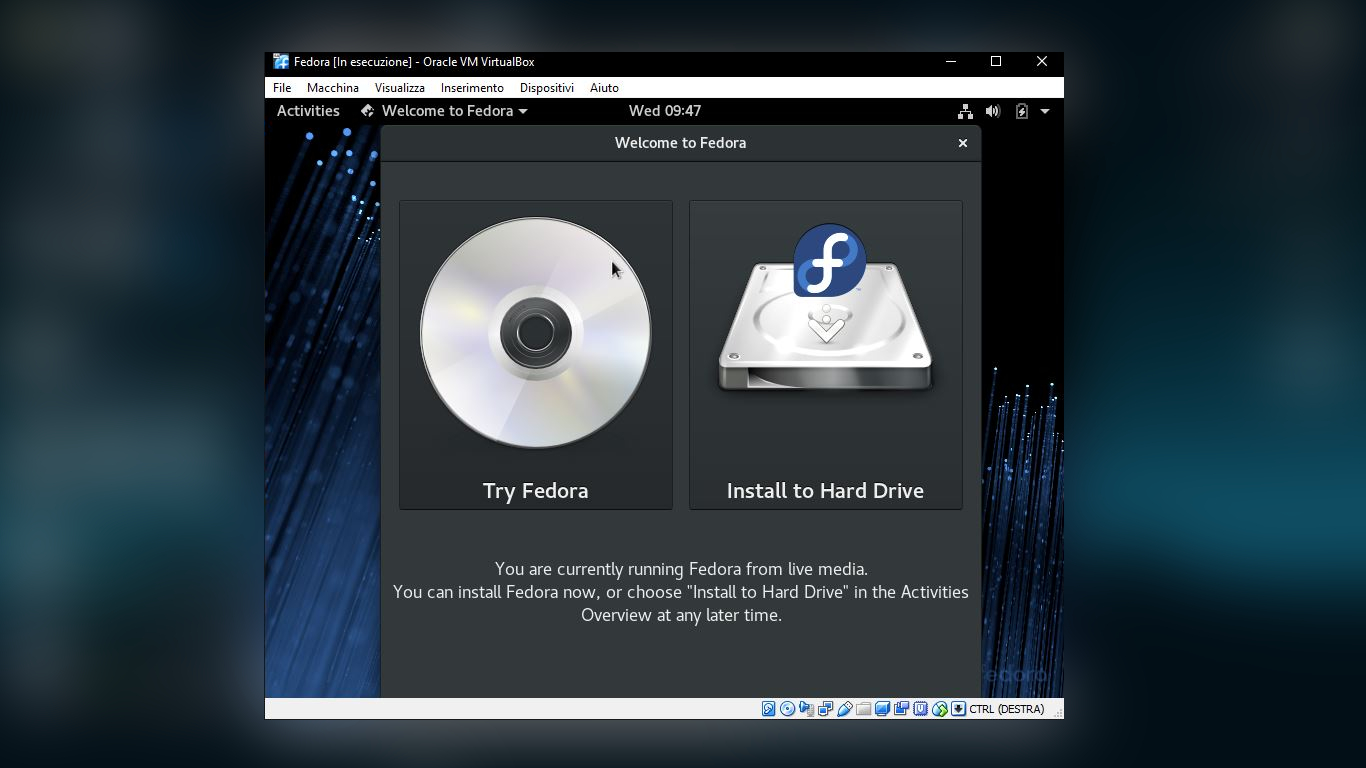Click the CPU icon in VirtualBox status bar

coord(920,708)
